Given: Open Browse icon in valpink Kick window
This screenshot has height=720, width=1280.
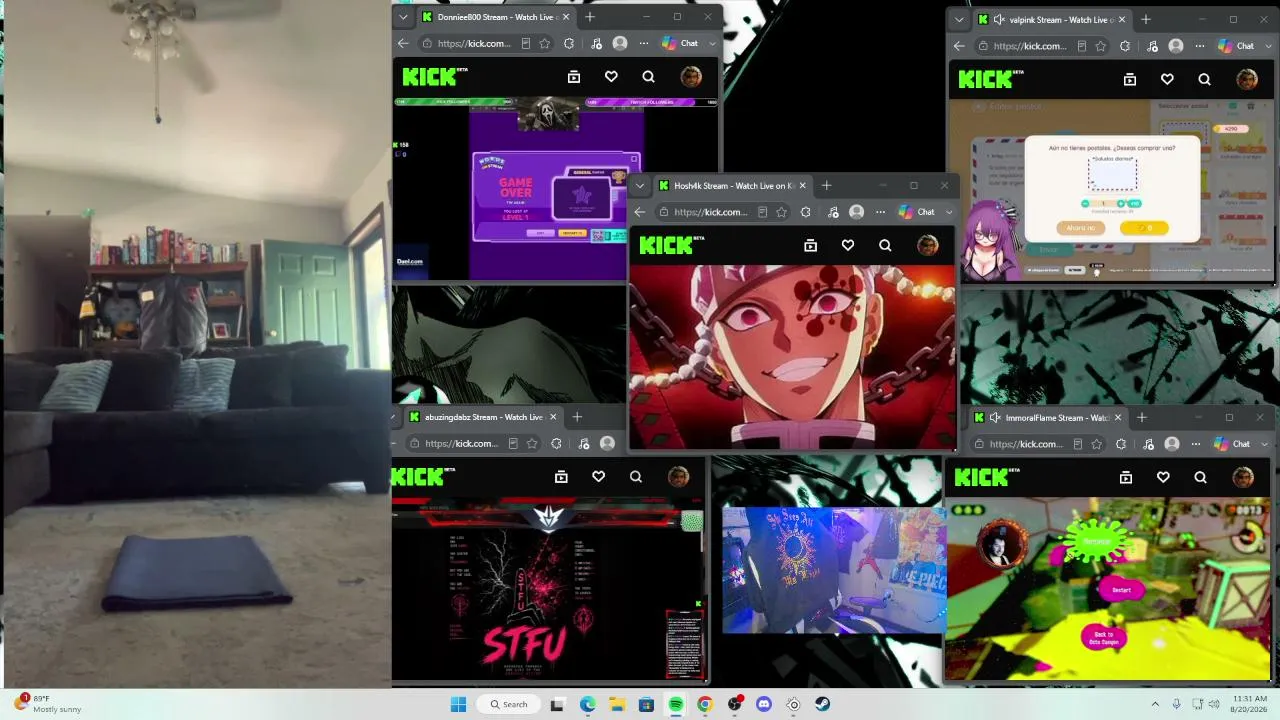Looking at the screenshot, I should 1130,79.
